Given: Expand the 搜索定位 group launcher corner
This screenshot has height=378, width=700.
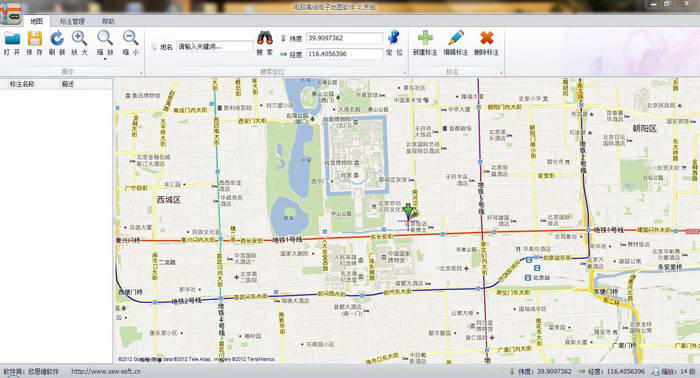Looking at the screenshot, I should point(405,73).
